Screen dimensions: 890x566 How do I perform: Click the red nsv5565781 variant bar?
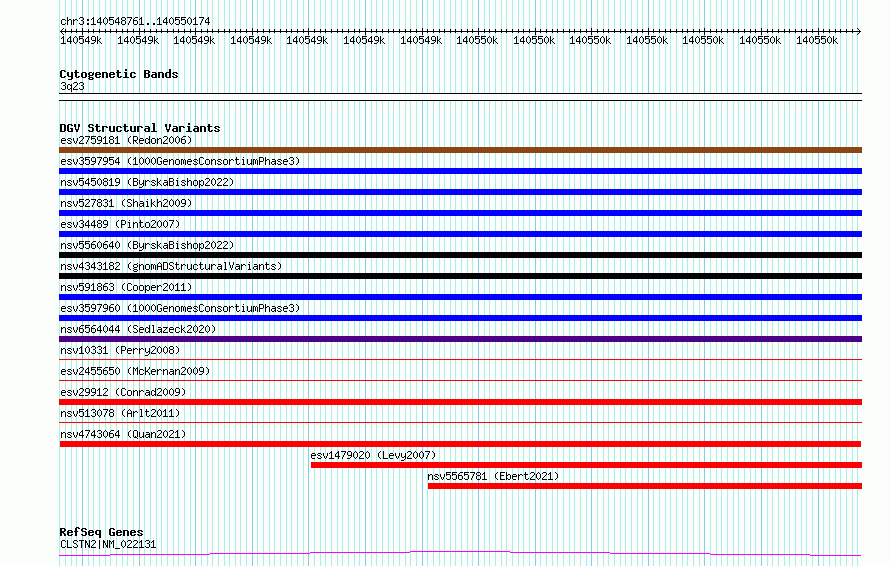point(645,486)
